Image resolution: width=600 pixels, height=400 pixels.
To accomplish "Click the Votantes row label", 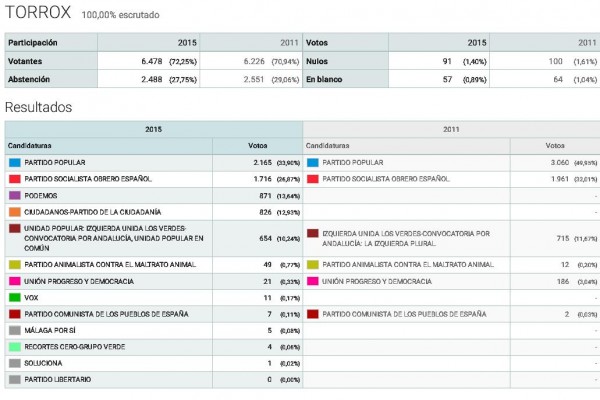I will point(25,61).
